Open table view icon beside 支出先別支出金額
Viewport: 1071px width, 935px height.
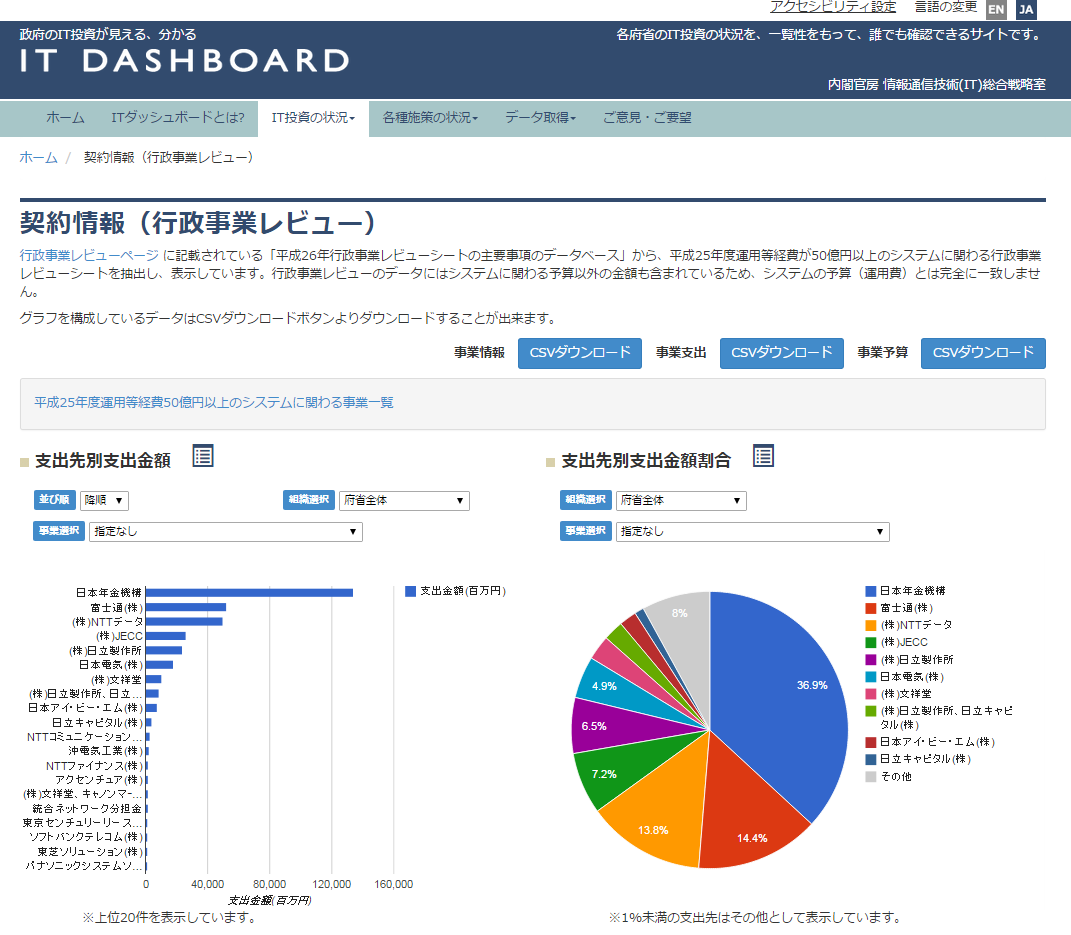point(203,457)
